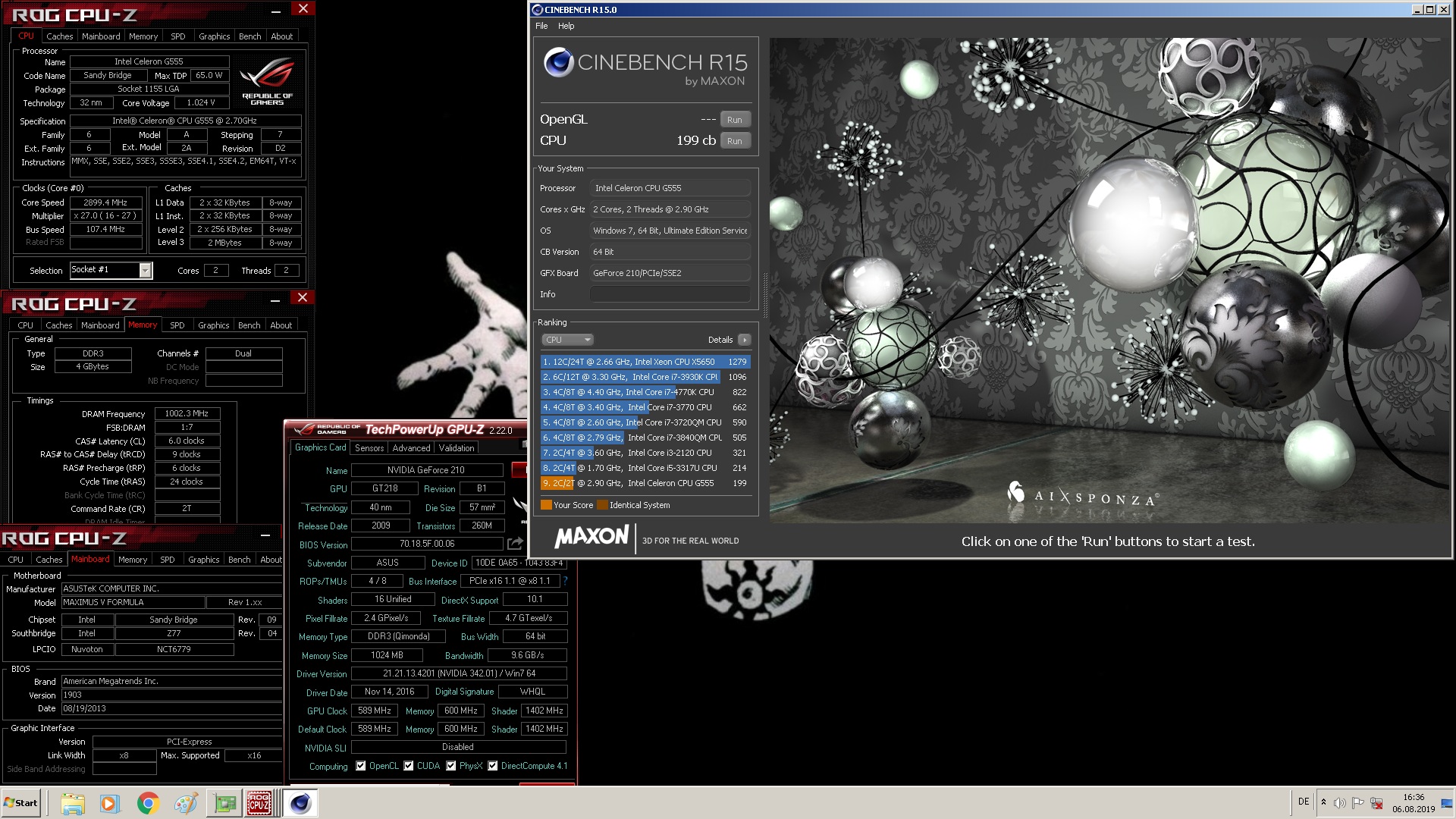Select Core i7-3930K ranking row

tap(645, 377)
